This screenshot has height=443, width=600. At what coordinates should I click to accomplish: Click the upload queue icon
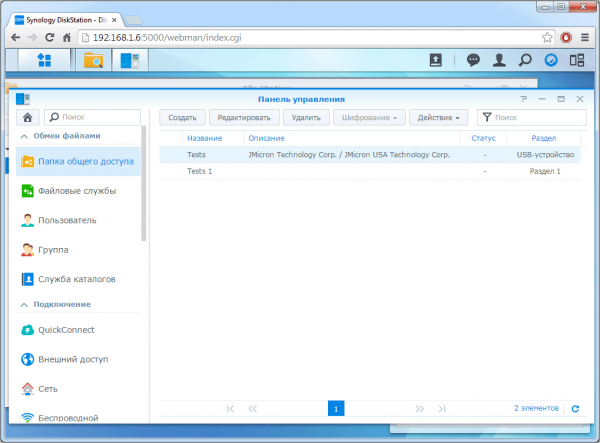pos(436,60)
